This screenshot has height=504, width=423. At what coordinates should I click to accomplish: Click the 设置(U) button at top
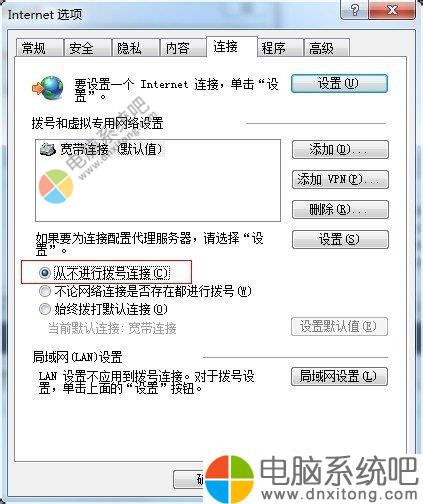pos(339,83)
